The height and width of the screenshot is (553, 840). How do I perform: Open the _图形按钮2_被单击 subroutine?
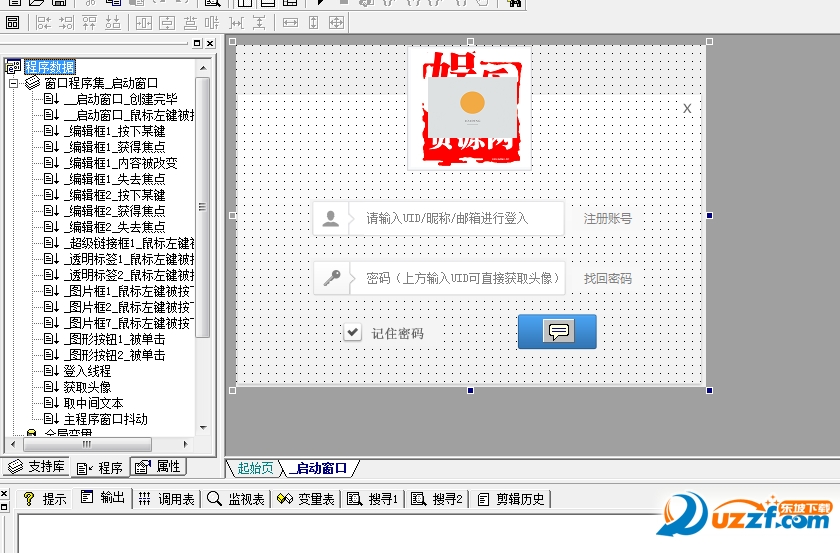point(114,355)
